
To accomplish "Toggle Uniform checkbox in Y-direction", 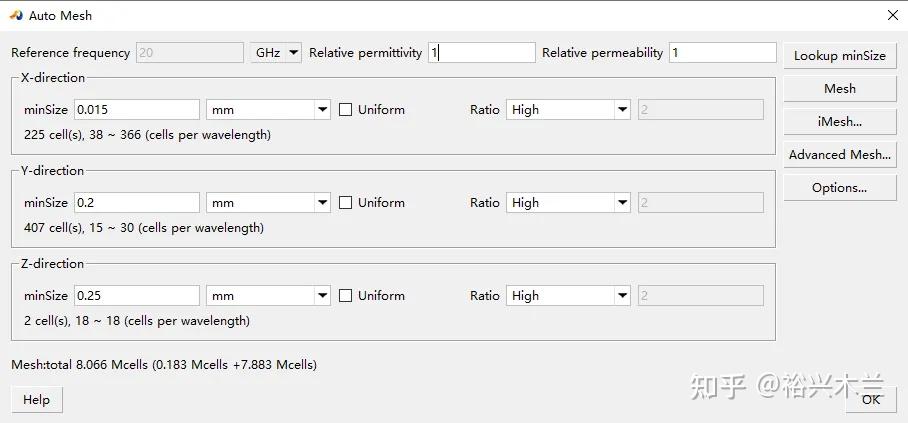I will point(346,203).
